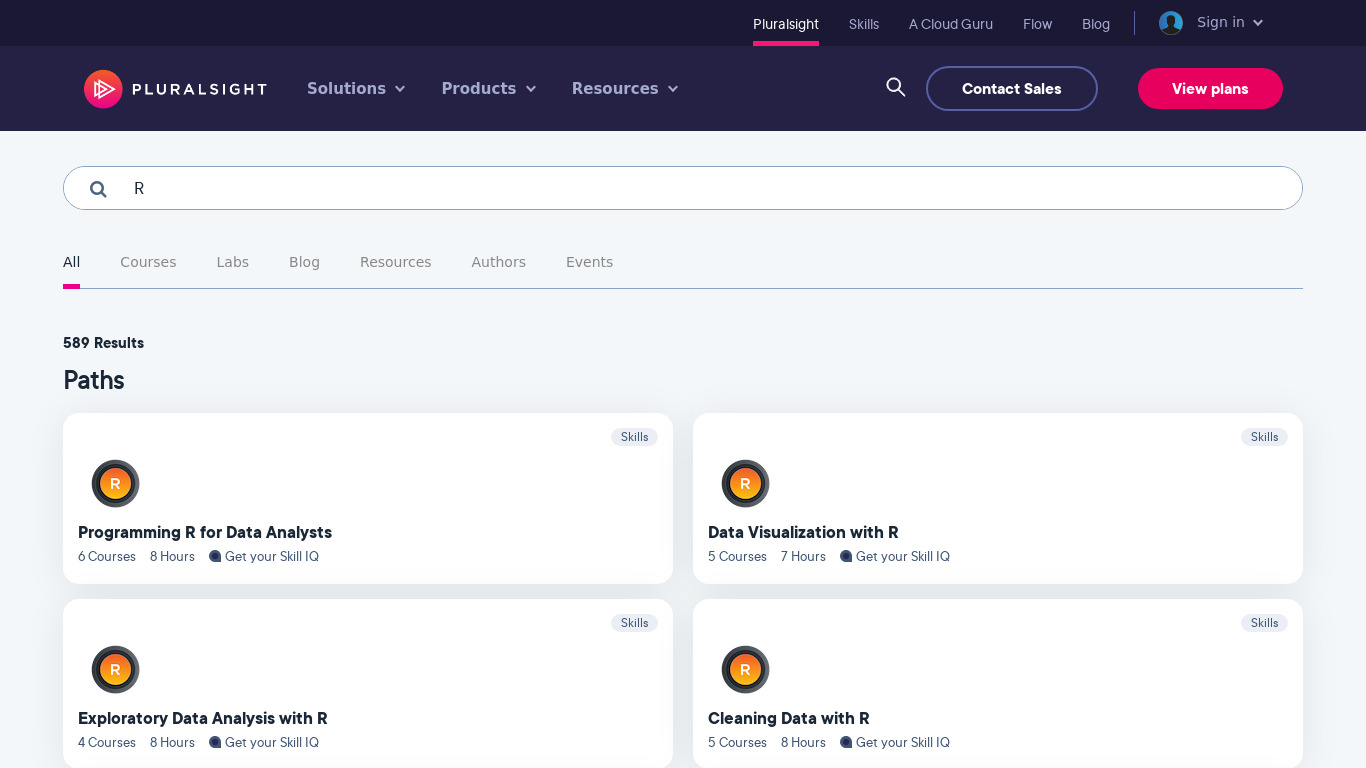
Task: Switch to the Resources results tab
Action: (x=396, y=262)
